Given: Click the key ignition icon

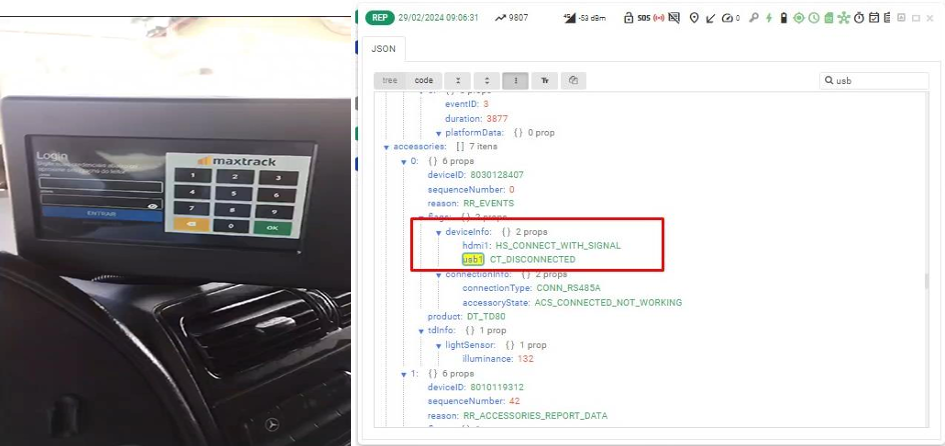Looking at the screenshot, I should 754,18.
